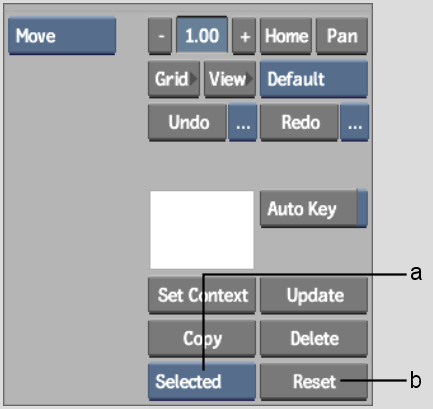Click the Set Context button
Screen dimensions: 433x409
tap(202, 295)
